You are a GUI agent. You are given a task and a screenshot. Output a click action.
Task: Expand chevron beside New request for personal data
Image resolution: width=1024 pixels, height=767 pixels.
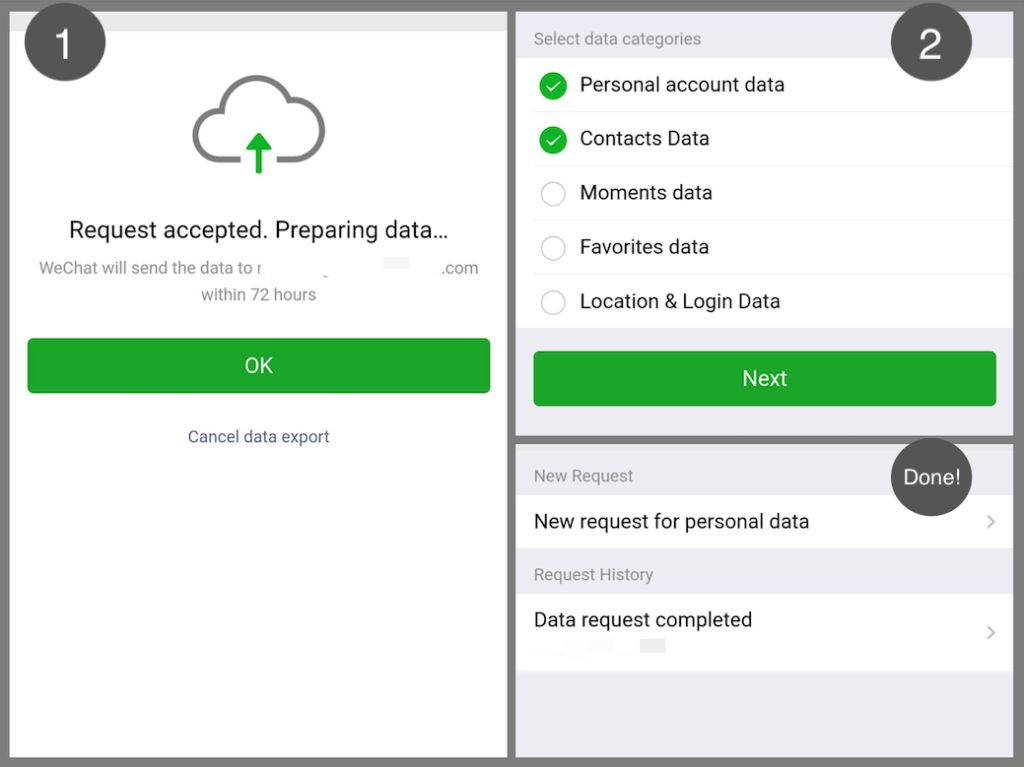(x=991, y=522)
